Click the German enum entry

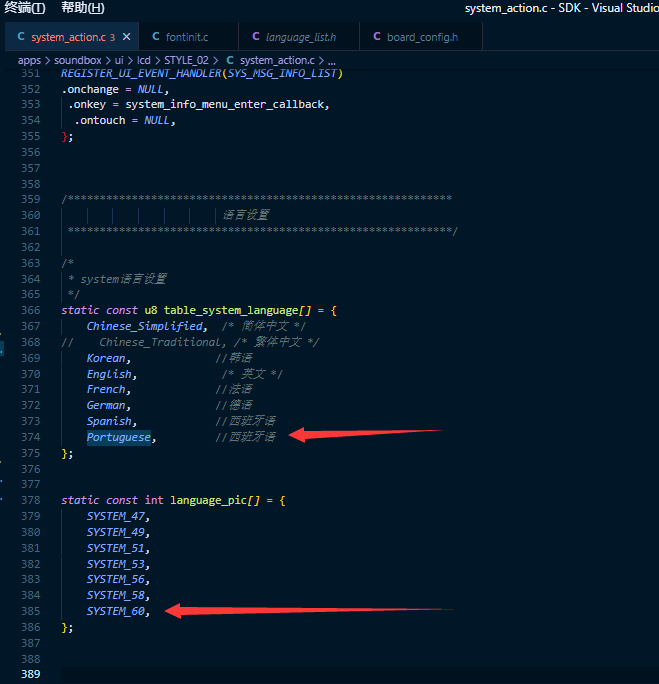pos(106,406)
